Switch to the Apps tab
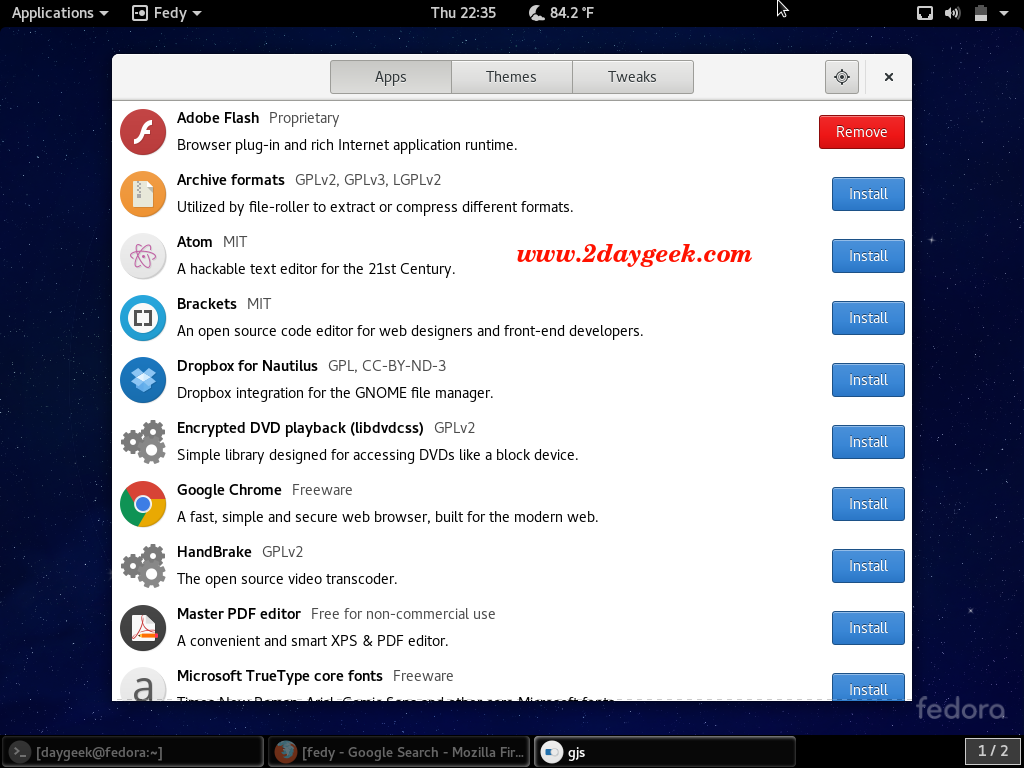 [x=391, y=77]
